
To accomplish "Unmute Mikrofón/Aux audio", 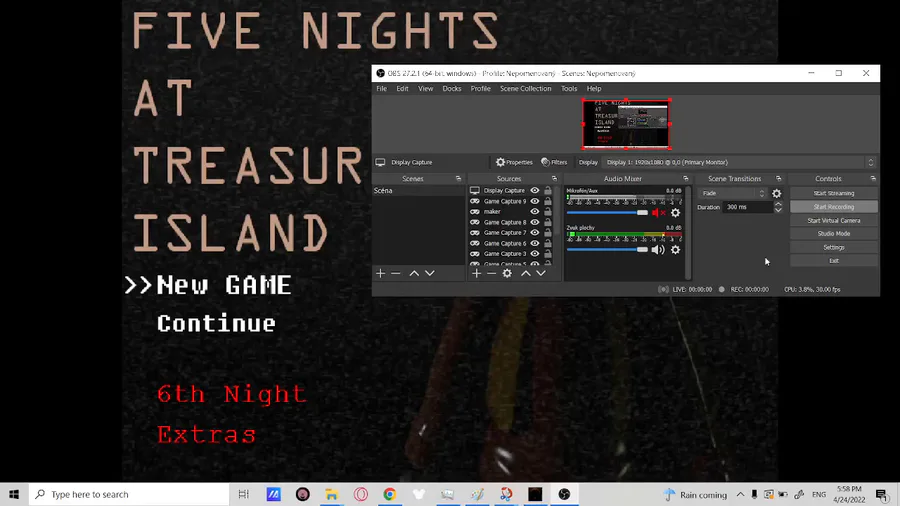I will 658,213.
